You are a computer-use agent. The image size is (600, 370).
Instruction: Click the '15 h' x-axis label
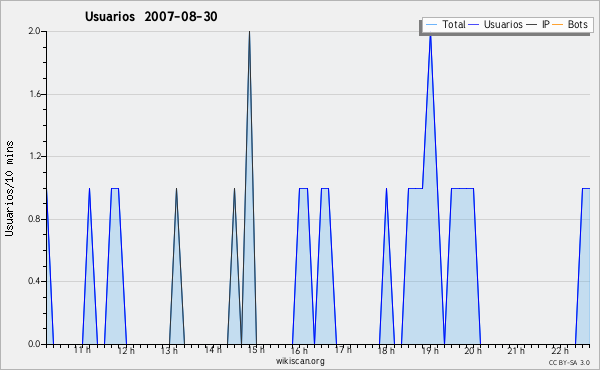click(256, 350)
